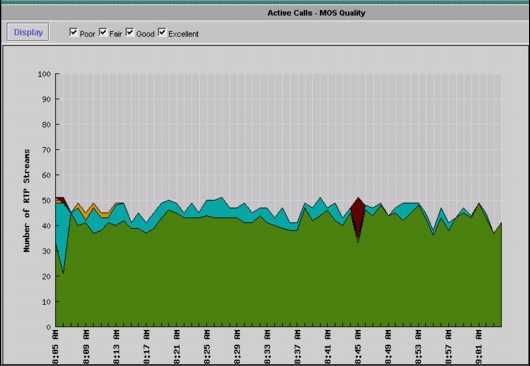Click the orange Fair area near 8:09 AM

tap(85, 213)
